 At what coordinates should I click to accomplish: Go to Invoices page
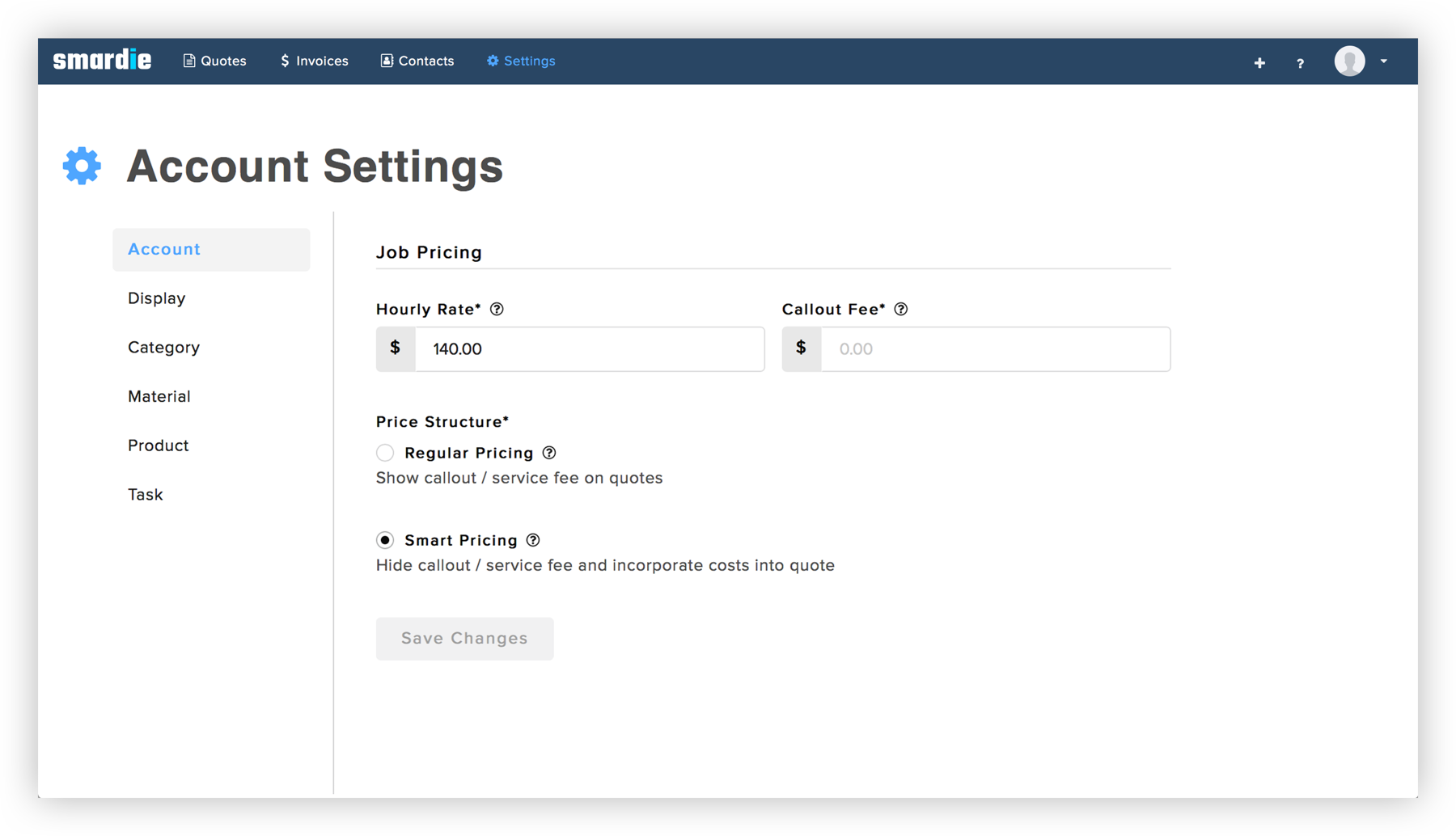(314, 61)
